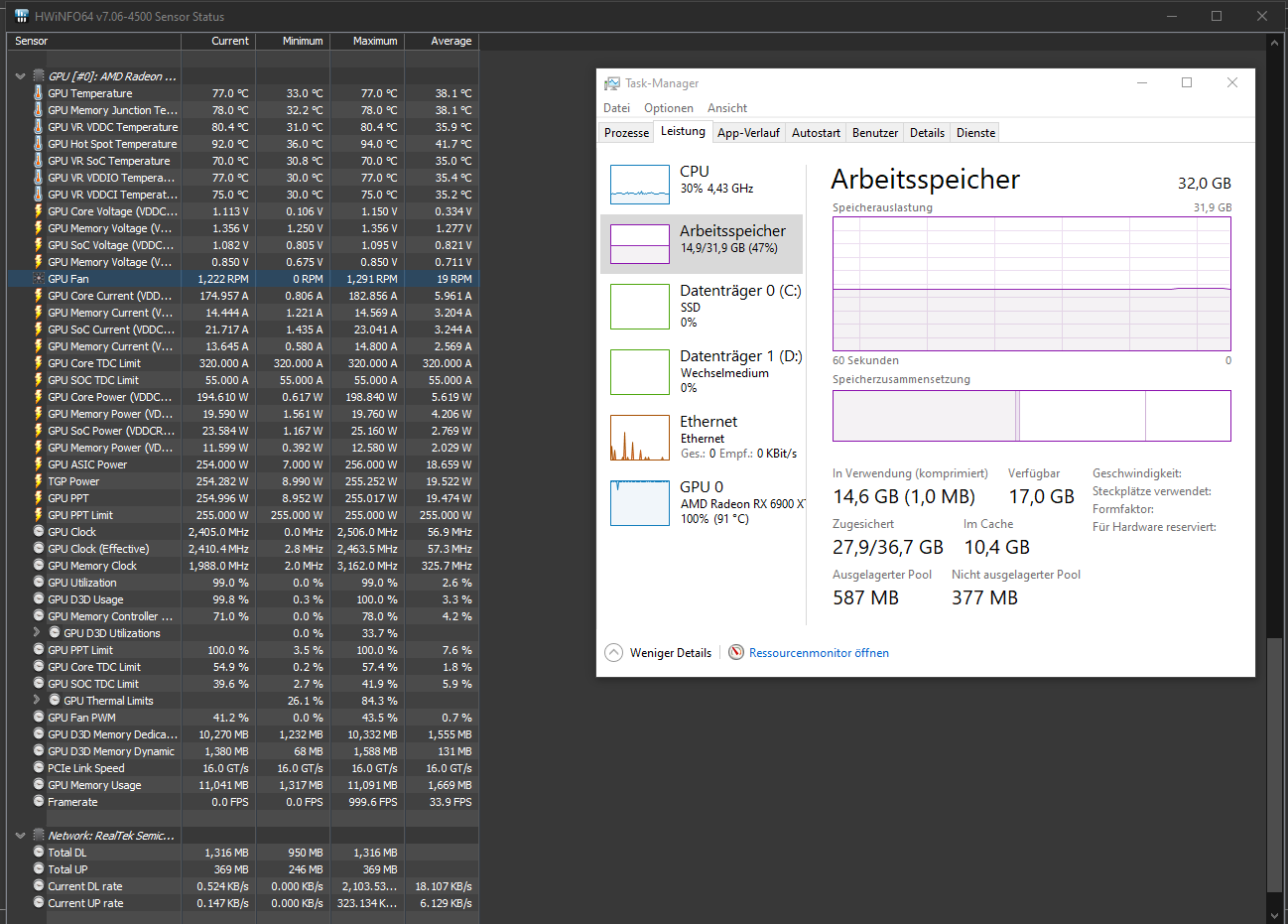The width and height of the screenshot is (1288, 924).
Task: Click the Task-Manager window icon
Action: point(612,83)
